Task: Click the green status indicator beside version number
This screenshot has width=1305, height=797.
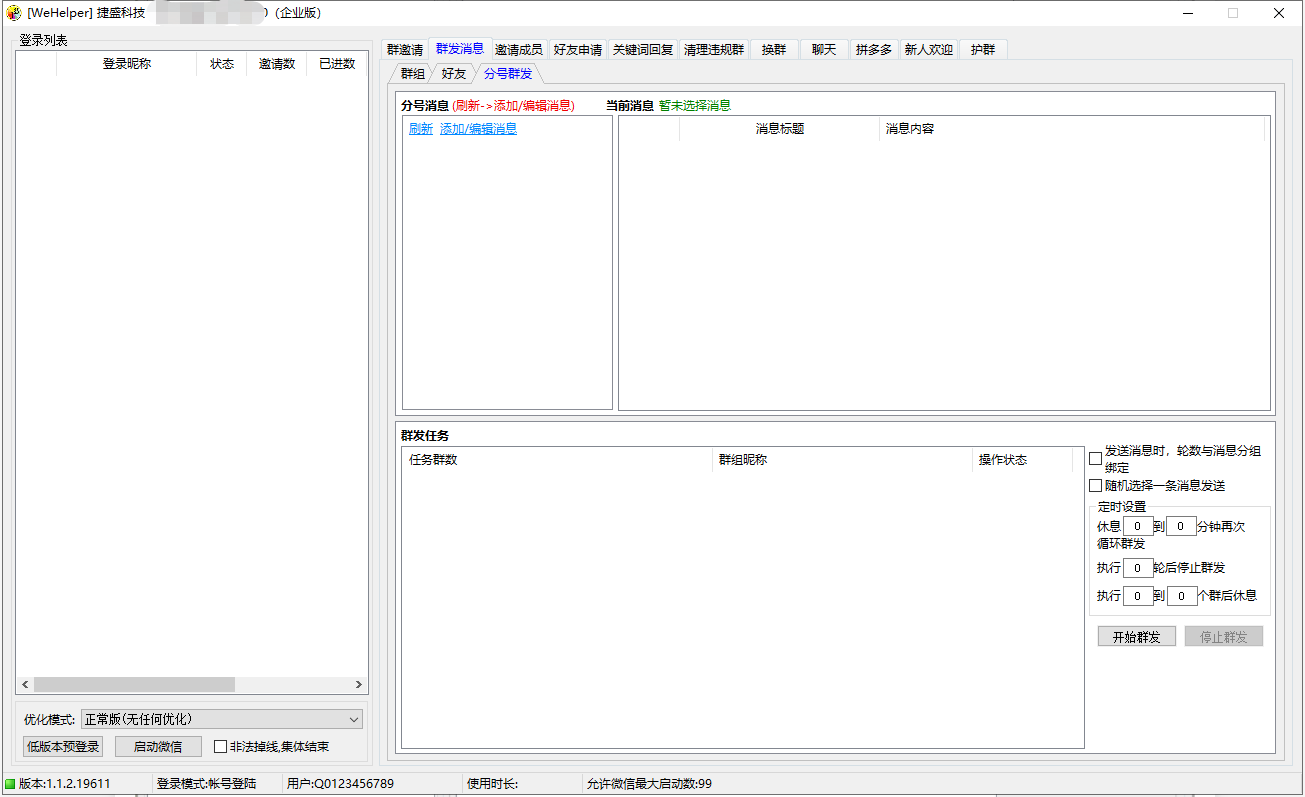Action: pos(10,784)
